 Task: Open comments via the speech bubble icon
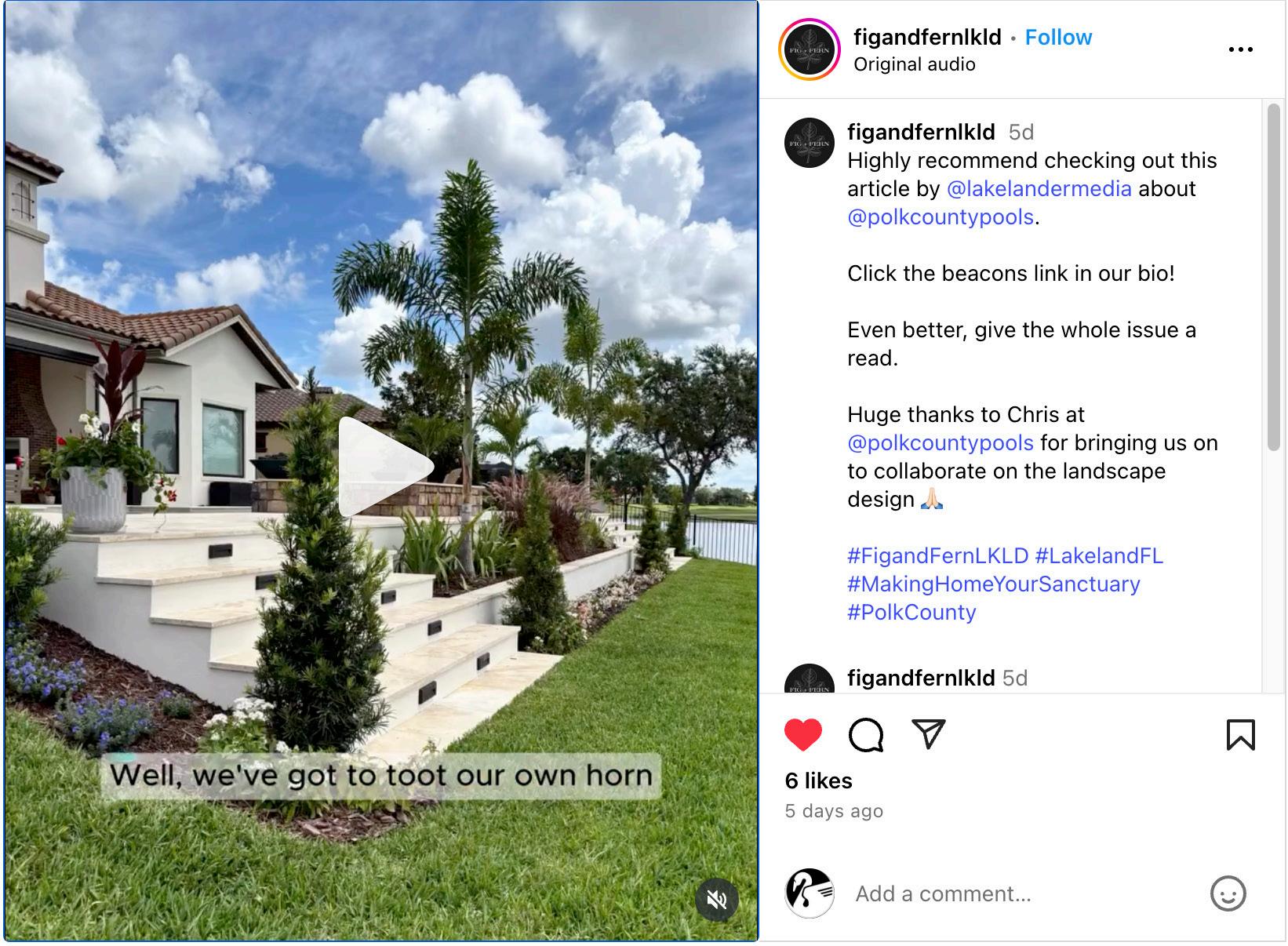[x=866, y=734]
